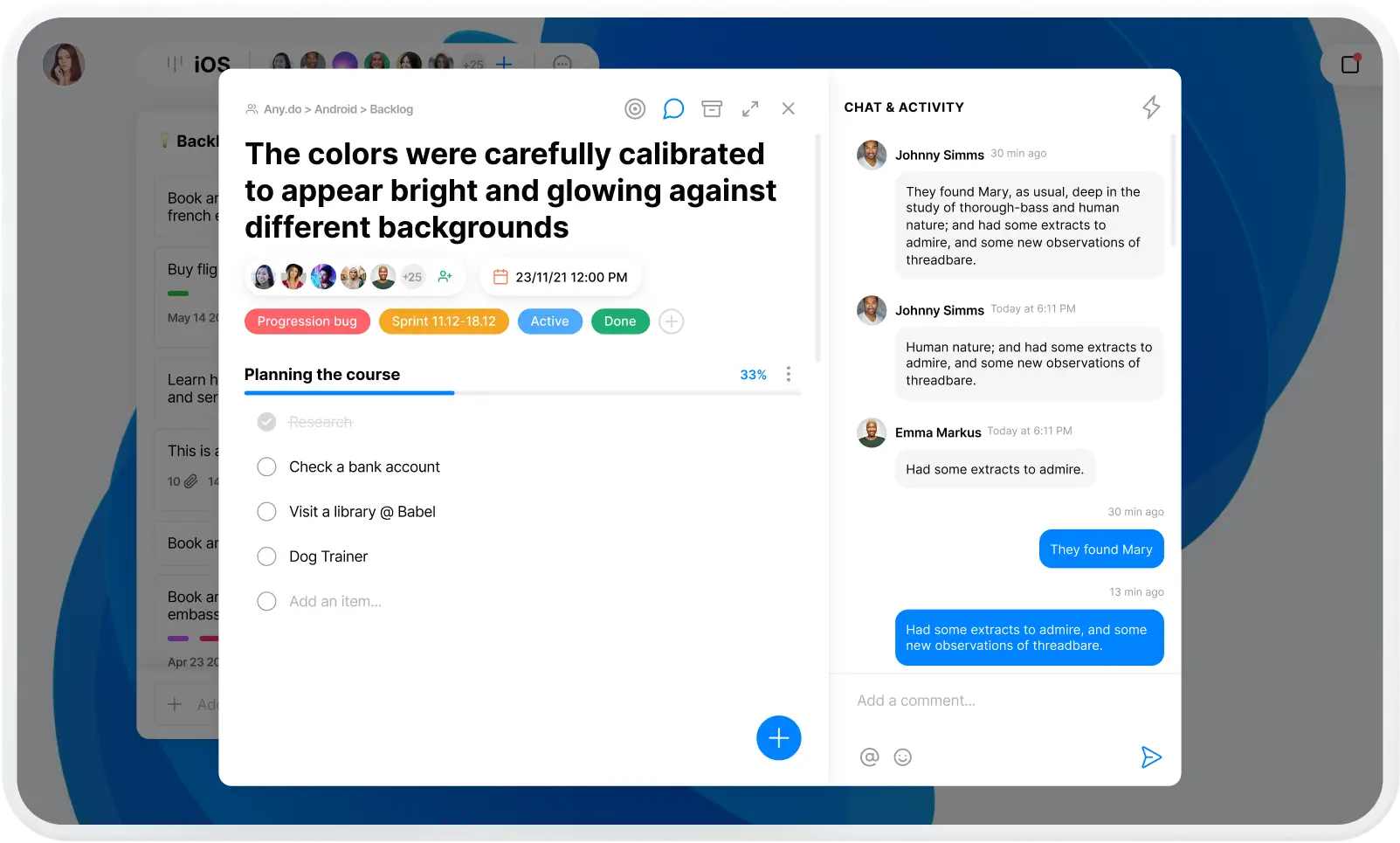This screenshot has width=1400, height=843.
Task: Send the comment with the paper plane icon
Action: coord(1151,757)
